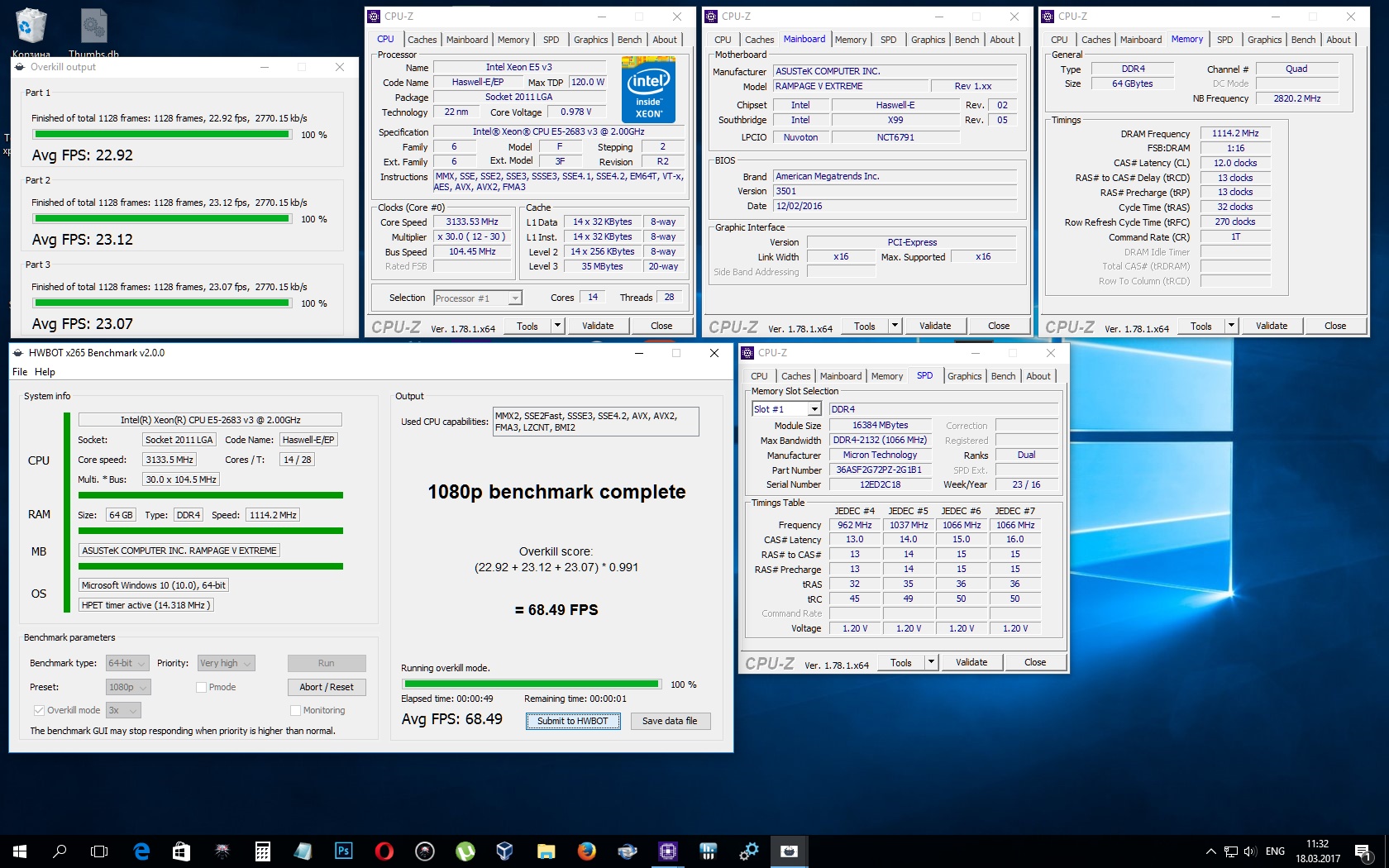Viewport: 1389px width, 868px height.
Task: Open Benchmark type 64-bit dropdown
Action: (x=128, y=663)
